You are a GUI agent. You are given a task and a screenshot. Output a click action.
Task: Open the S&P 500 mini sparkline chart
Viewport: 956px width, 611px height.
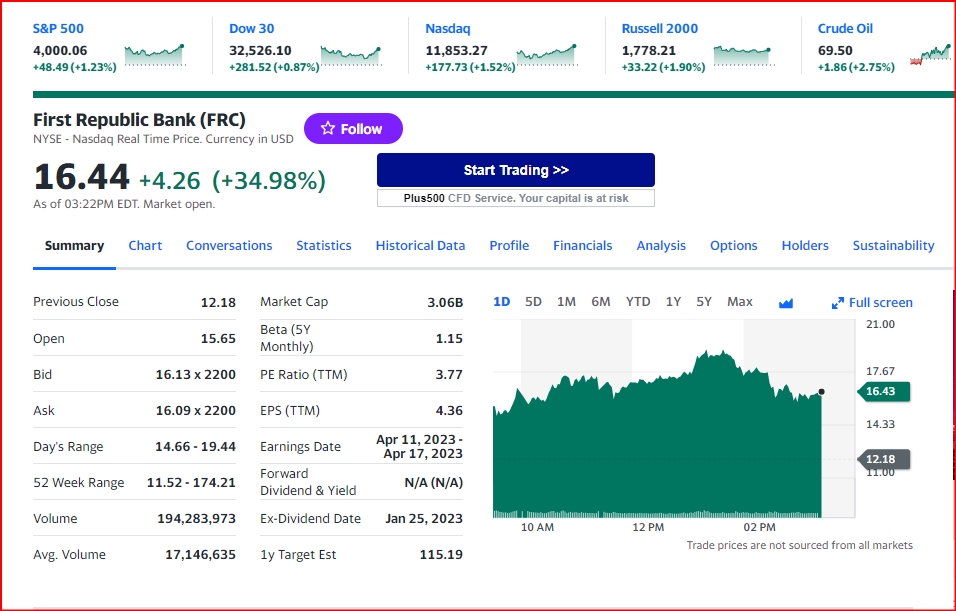click(155, 55)
